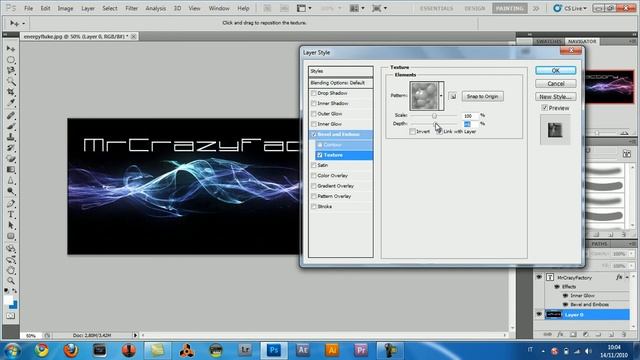Viewport: 640px width, 360px height.
Task: Enable the Stroke checkbox
Action: (x=313, y=207)
